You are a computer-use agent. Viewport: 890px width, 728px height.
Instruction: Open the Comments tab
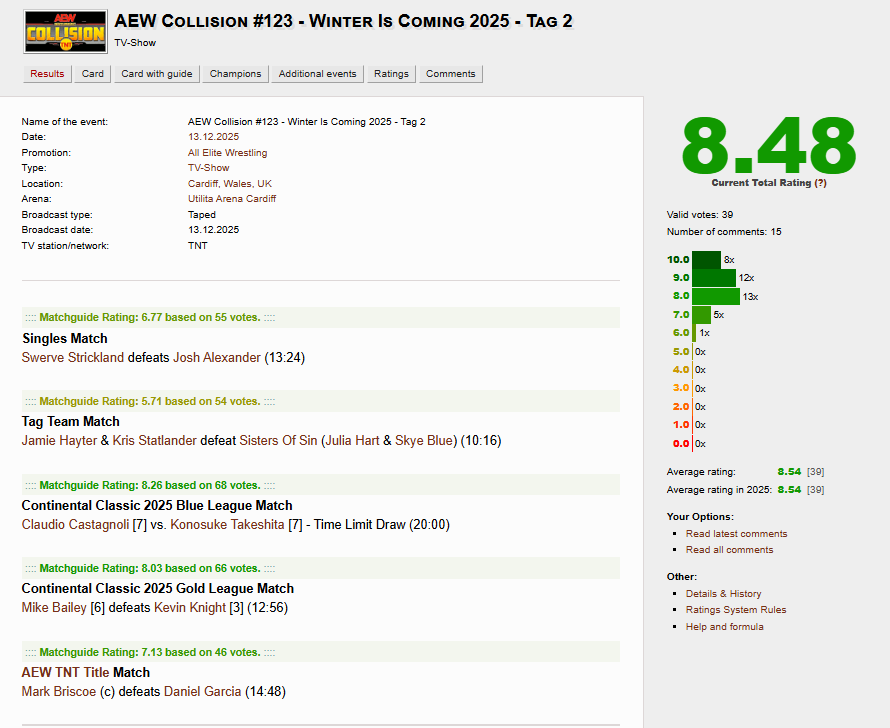click(451, 74)
